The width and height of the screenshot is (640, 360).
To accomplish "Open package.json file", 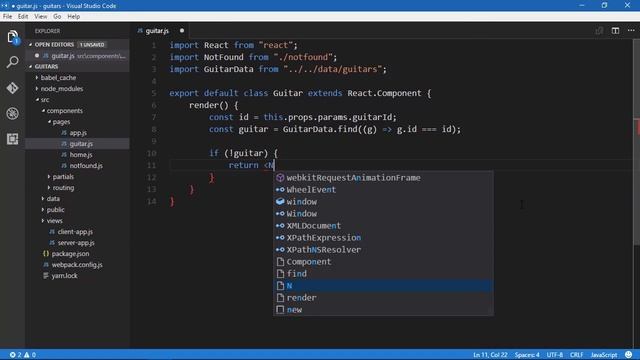I will (x=70, y=254).
